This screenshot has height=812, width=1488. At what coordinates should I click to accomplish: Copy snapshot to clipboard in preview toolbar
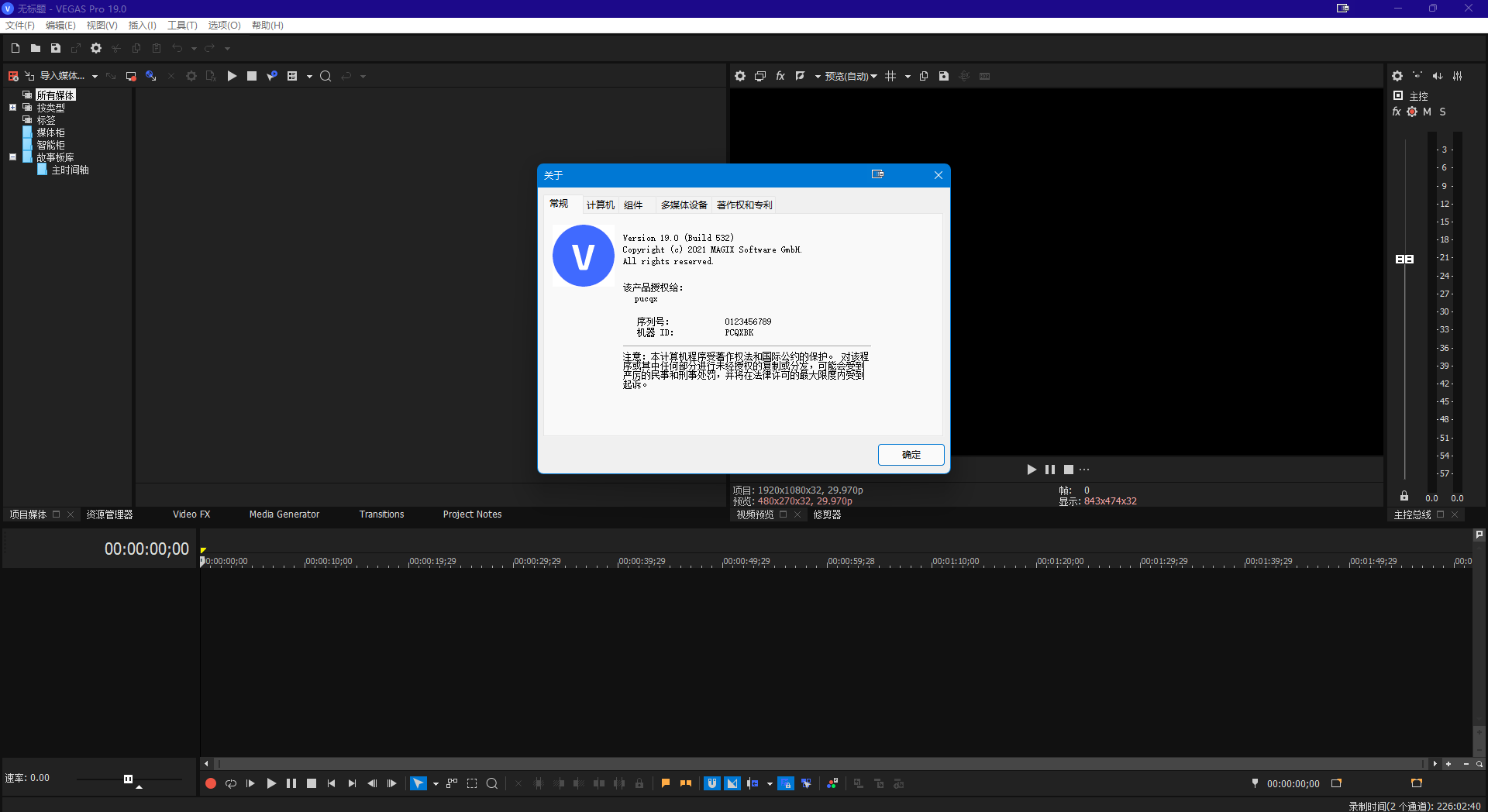[x=924, y=76]
